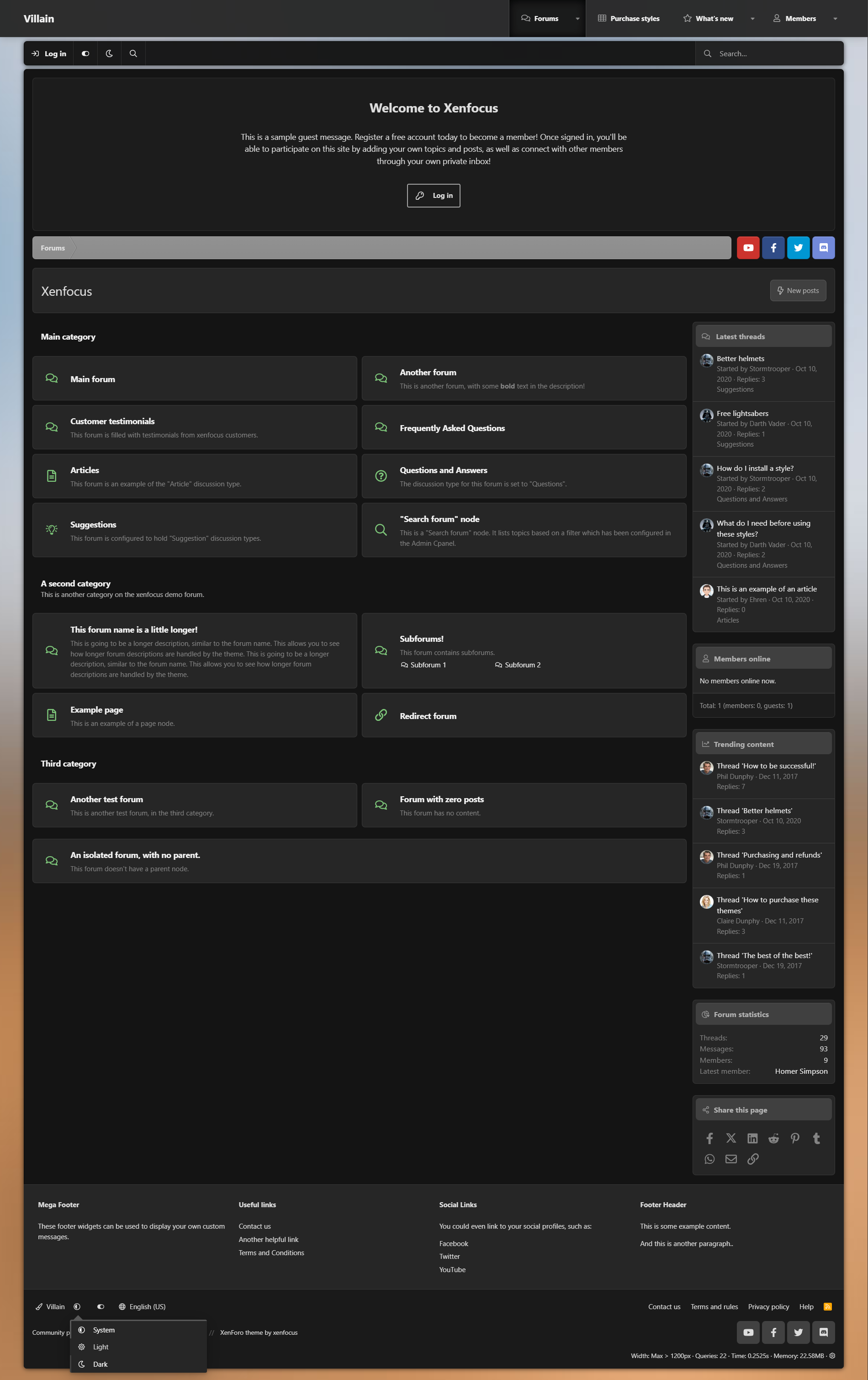Open the Customer testimonials forum
This screenshot has width=868, height=1380.
point(112,421)
